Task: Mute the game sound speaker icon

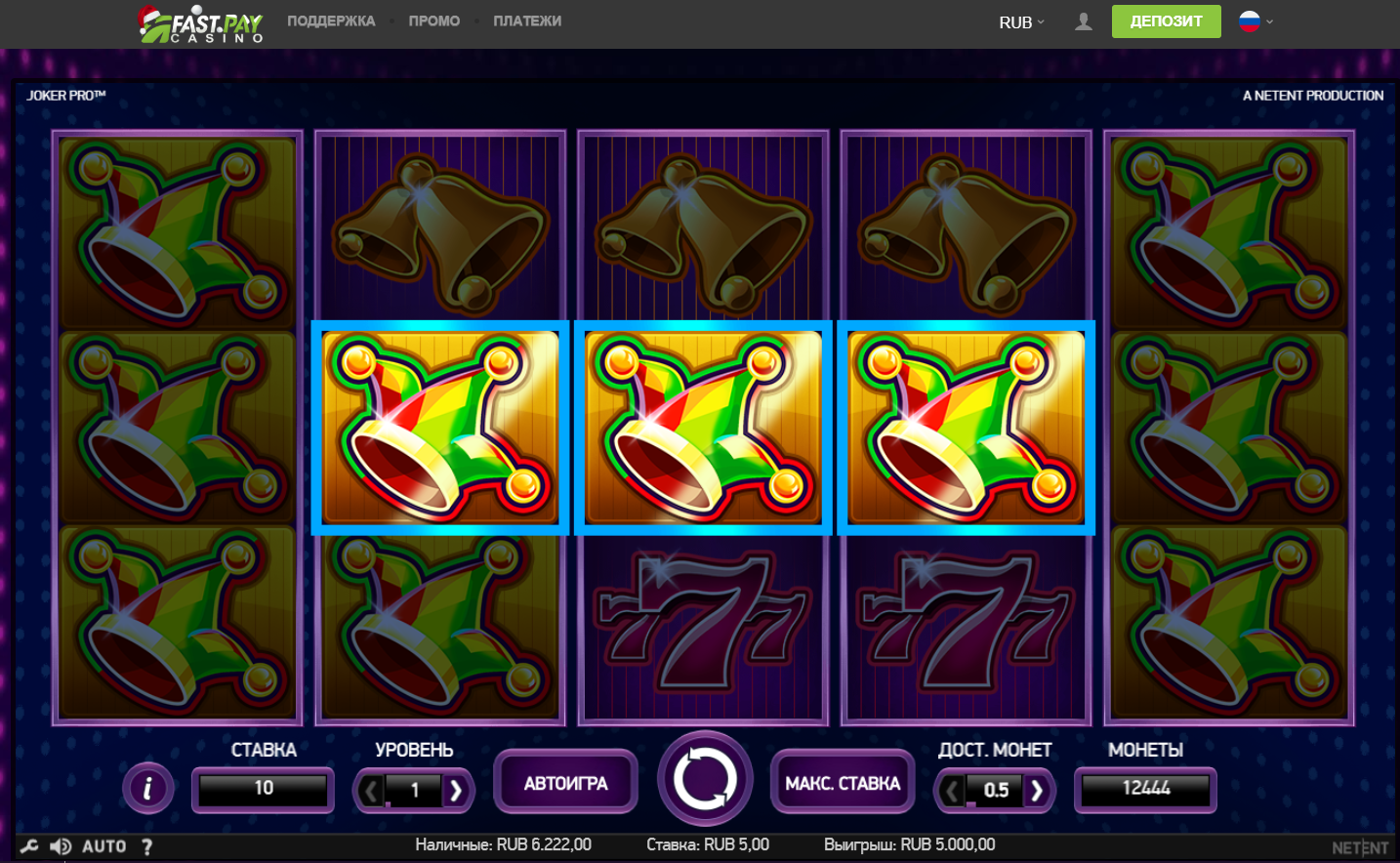Action: point(61,846)
